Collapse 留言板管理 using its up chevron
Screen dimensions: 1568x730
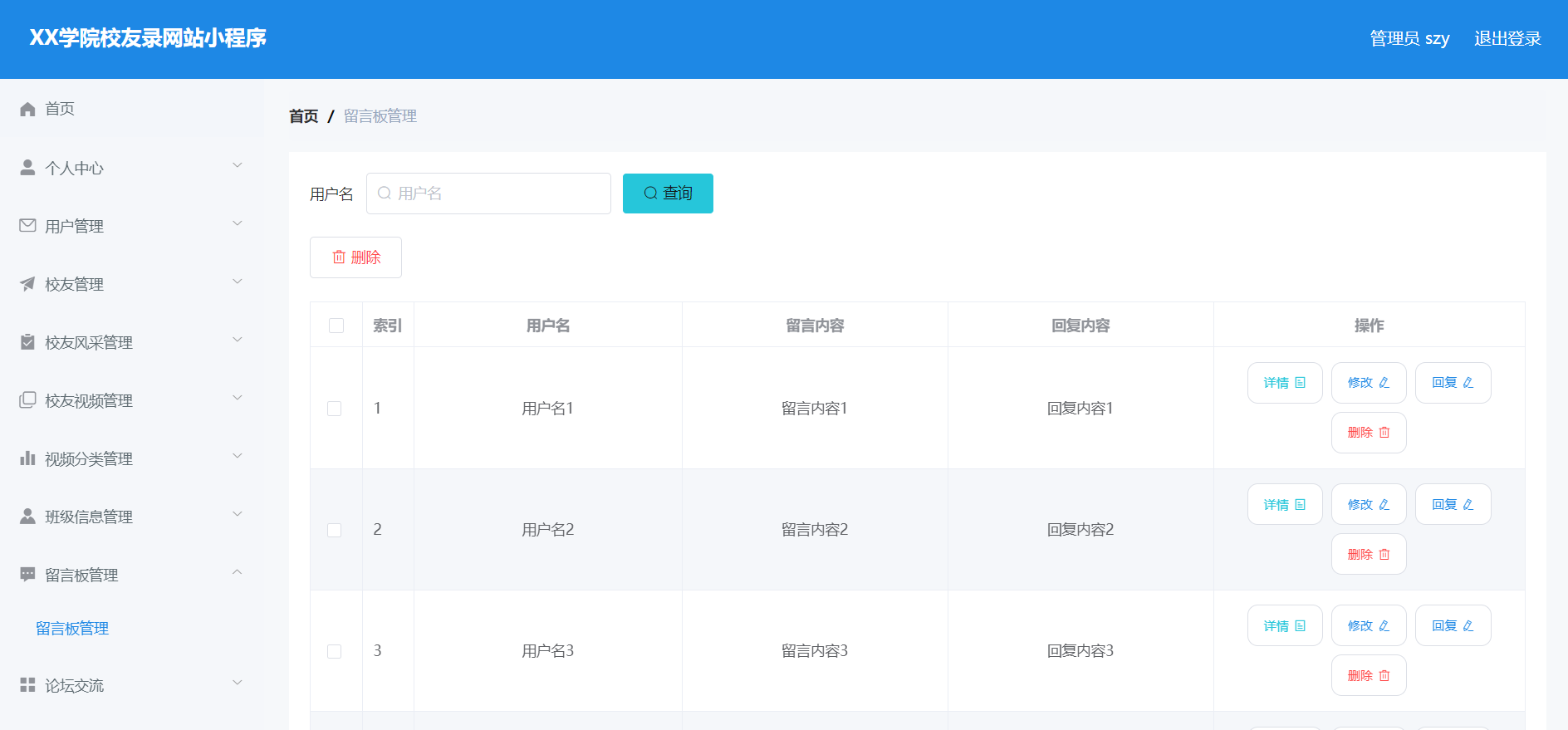(238, 572)
